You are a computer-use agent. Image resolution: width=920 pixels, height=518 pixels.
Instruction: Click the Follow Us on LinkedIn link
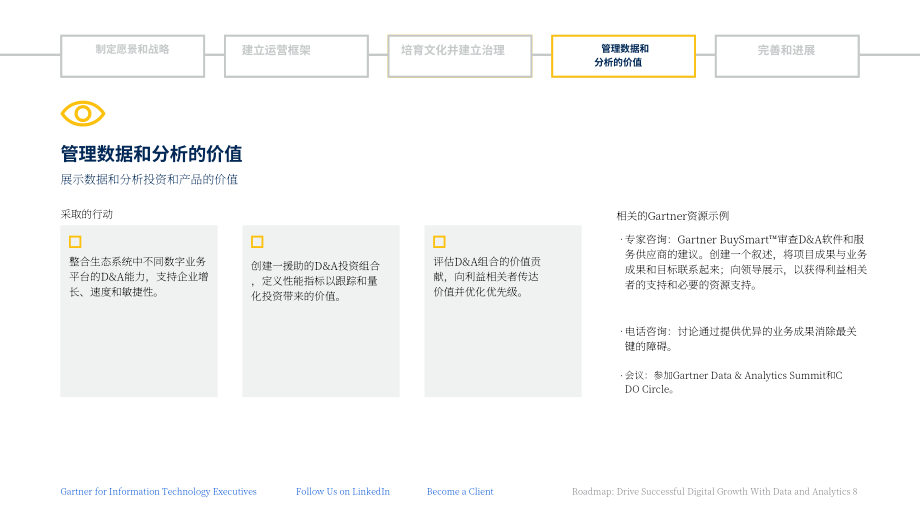pyautogui.click(x=343, y=492)
